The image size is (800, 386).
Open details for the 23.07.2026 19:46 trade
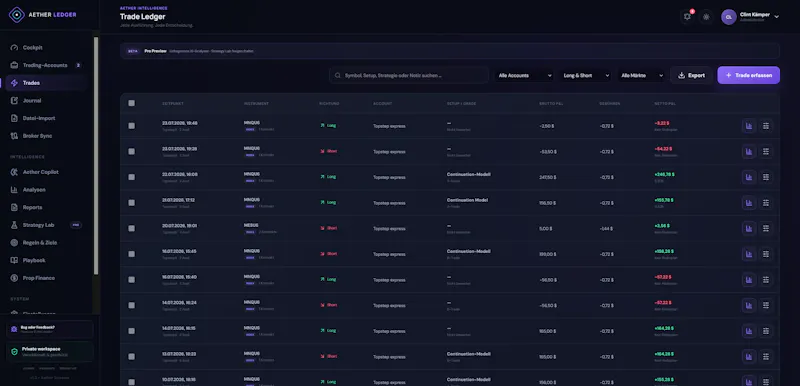[x=765, y=126]
